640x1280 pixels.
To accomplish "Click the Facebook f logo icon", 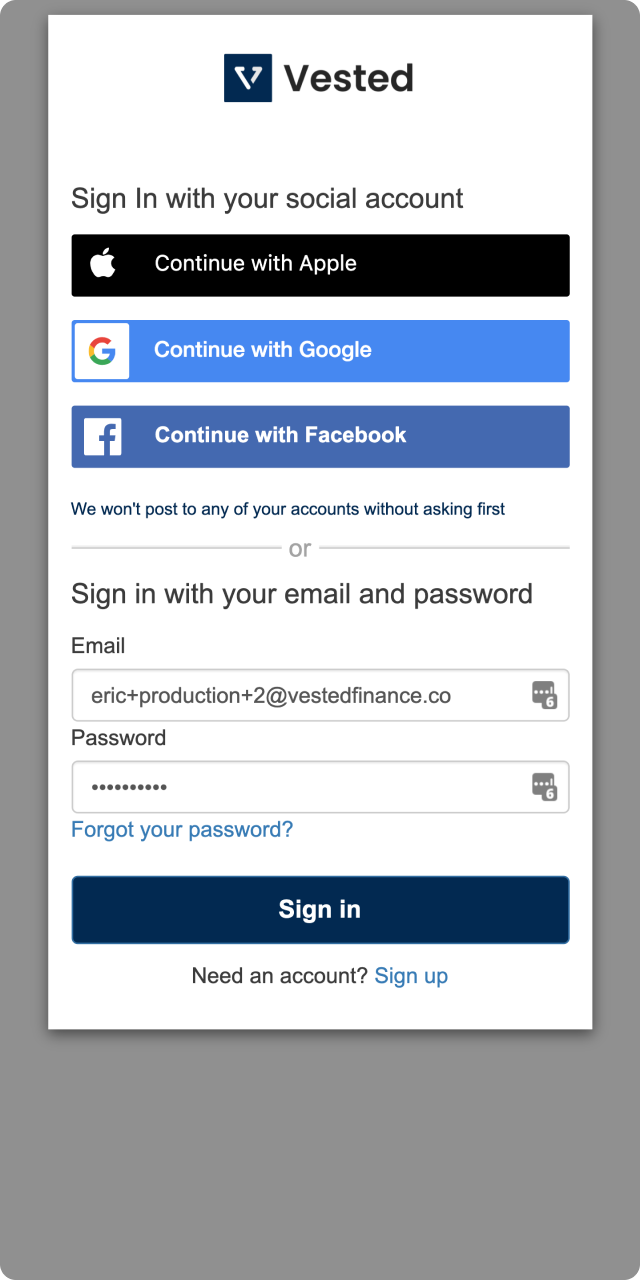I will click(x=102, y=437).
